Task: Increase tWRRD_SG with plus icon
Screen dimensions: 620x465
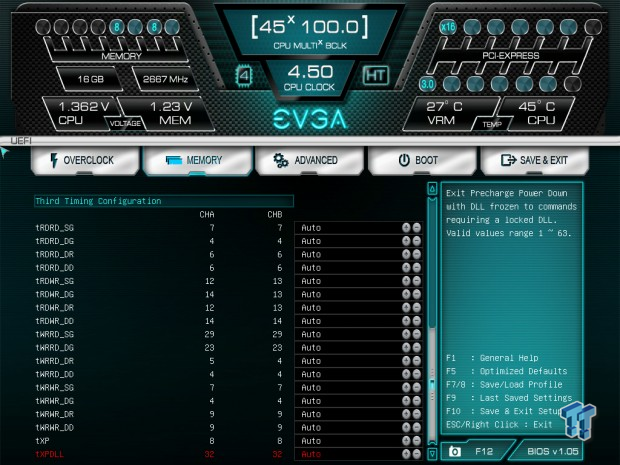Action: click(x=406, y=334)
